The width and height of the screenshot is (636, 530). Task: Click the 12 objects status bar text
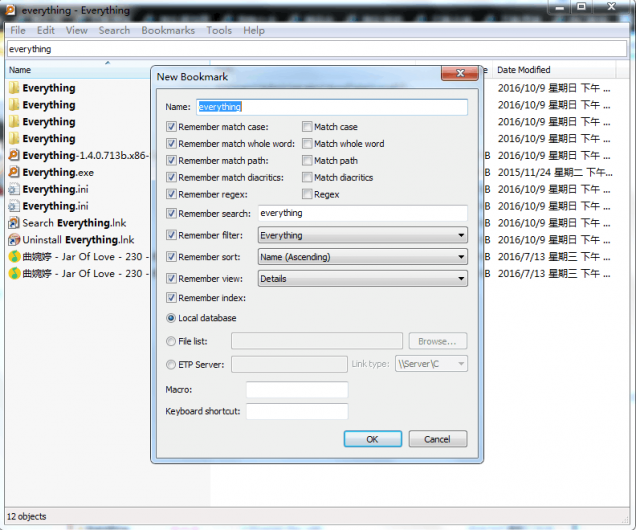[27, 517]
